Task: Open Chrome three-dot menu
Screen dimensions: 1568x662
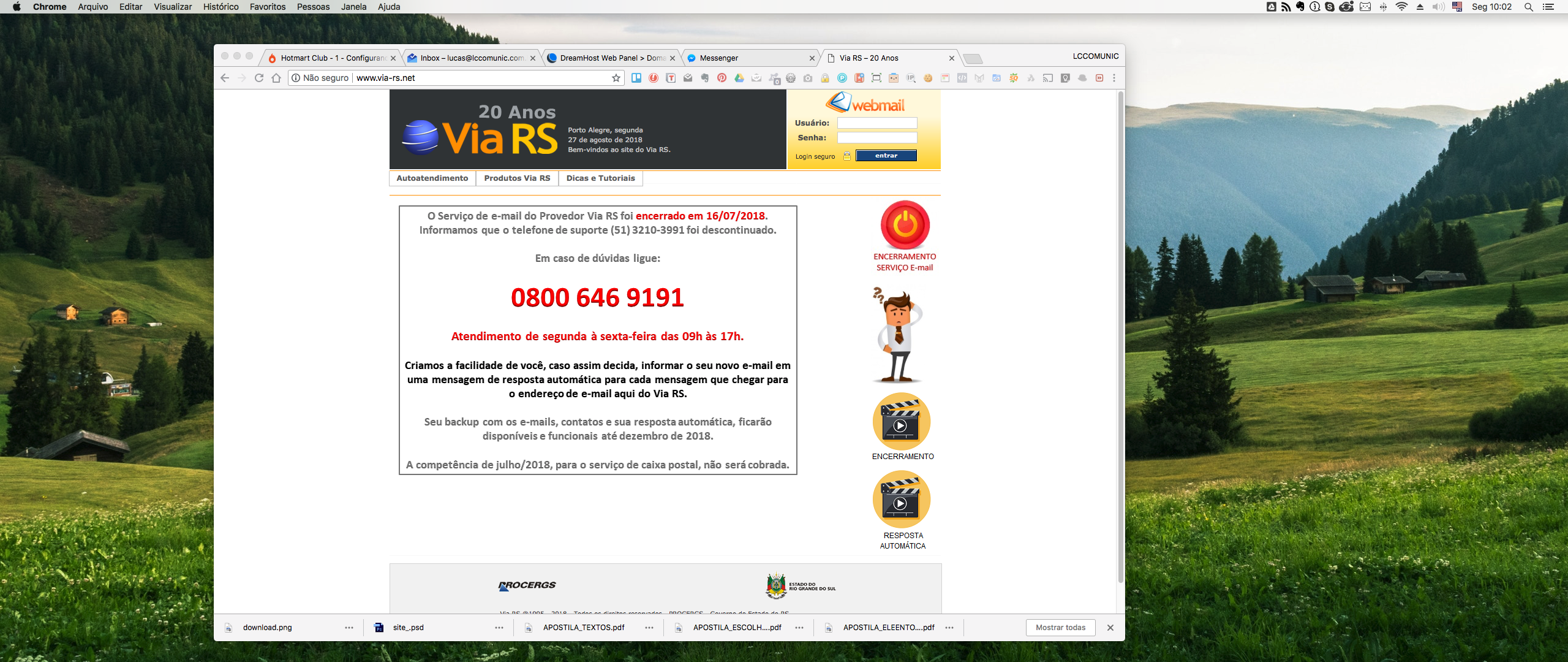Action: click(1114, 78)
